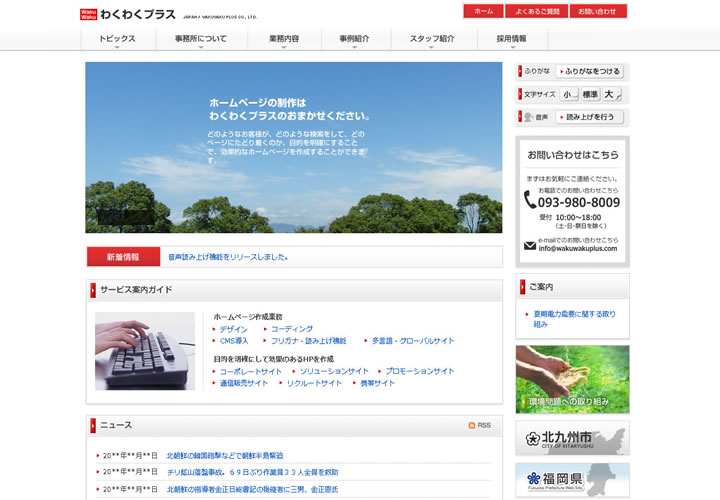Click the blue sky hero banner
720x500 pixels.
pos(294,147)
